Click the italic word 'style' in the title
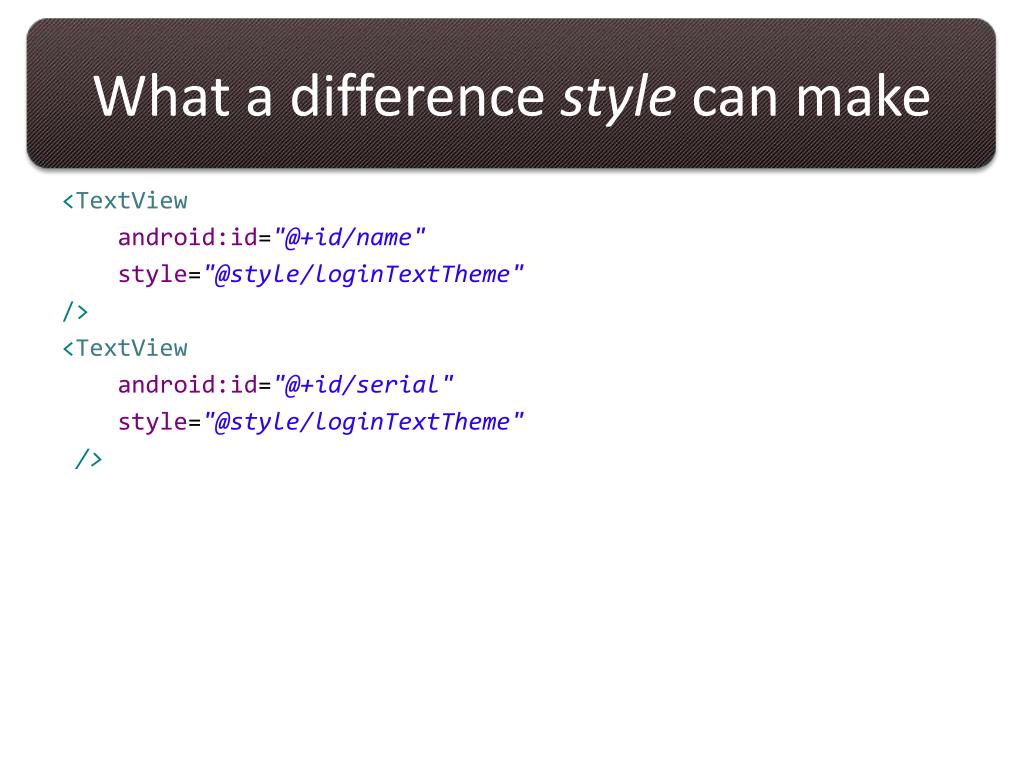Screen dimensions: 1024x768 pyautogui.click(x=618, y=97)
